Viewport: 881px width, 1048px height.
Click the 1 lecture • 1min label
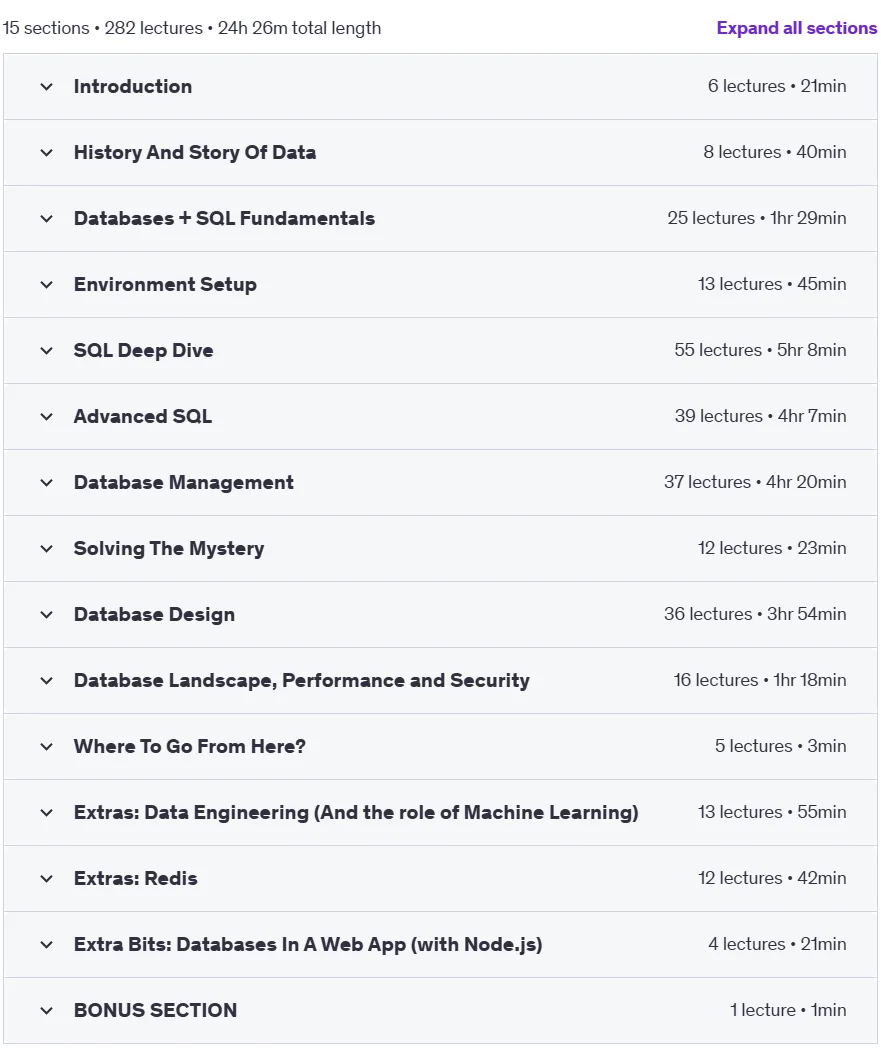[787, 1010]
